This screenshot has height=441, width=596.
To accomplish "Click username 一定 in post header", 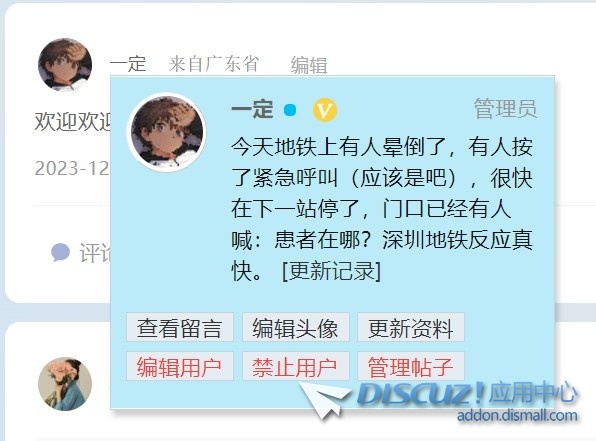I will [x=128, y=64].
